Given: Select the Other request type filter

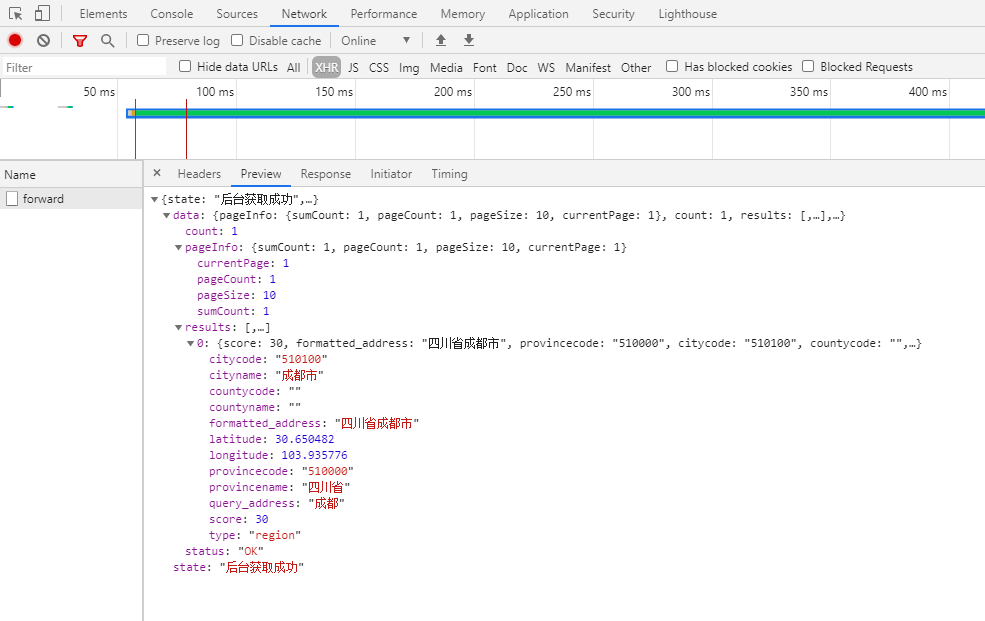Looking at the screenshot, I should pos(636,67).
